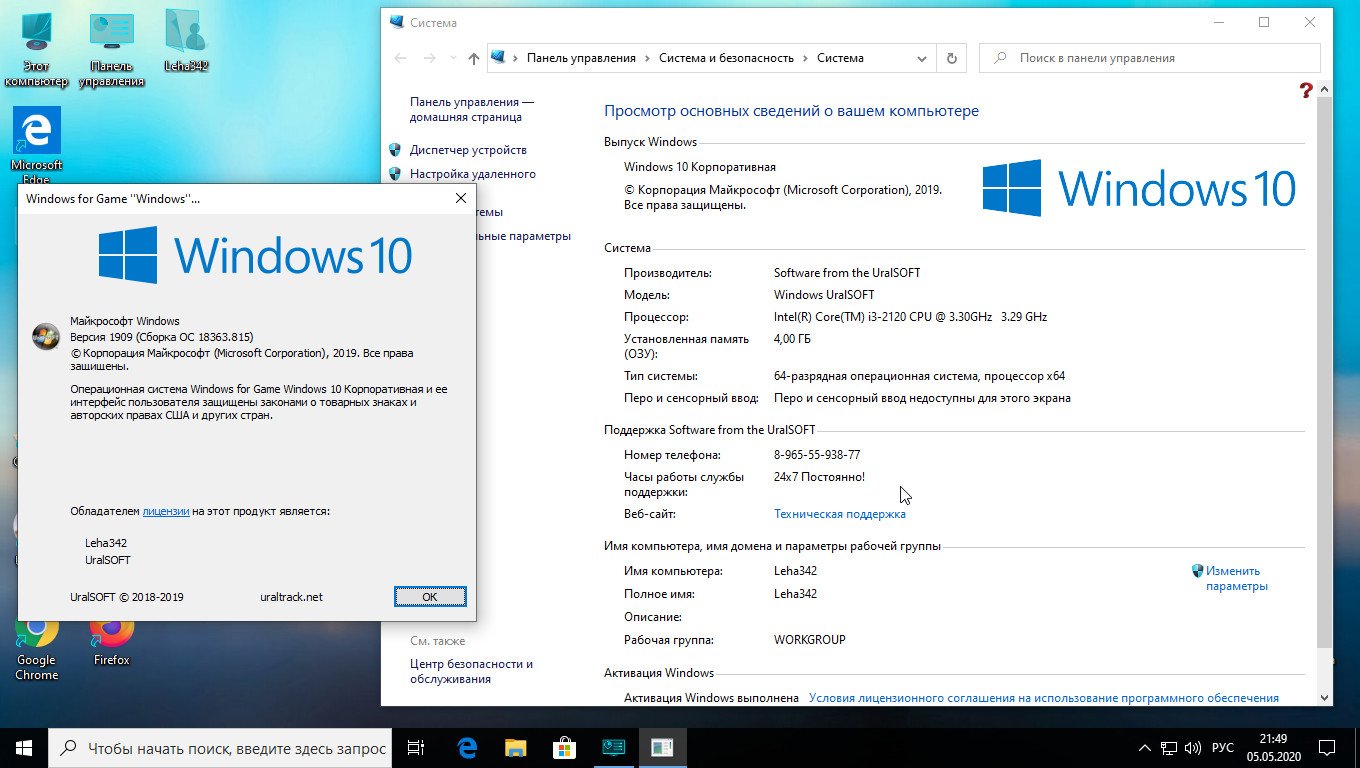Refresh the Система page
1360x768 pixels.
tap(952, 58)
